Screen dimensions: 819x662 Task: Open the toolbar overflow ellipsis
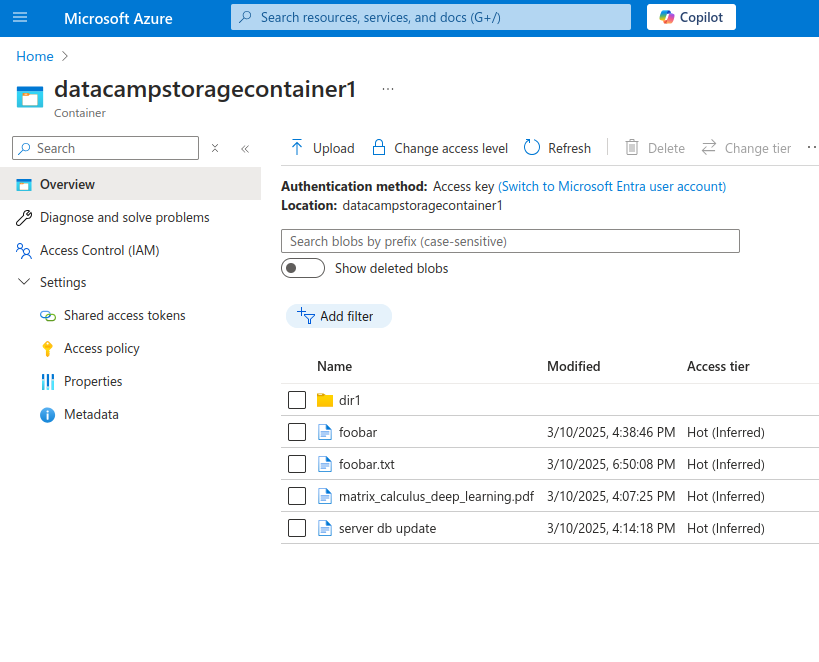[x=812, y=147]
